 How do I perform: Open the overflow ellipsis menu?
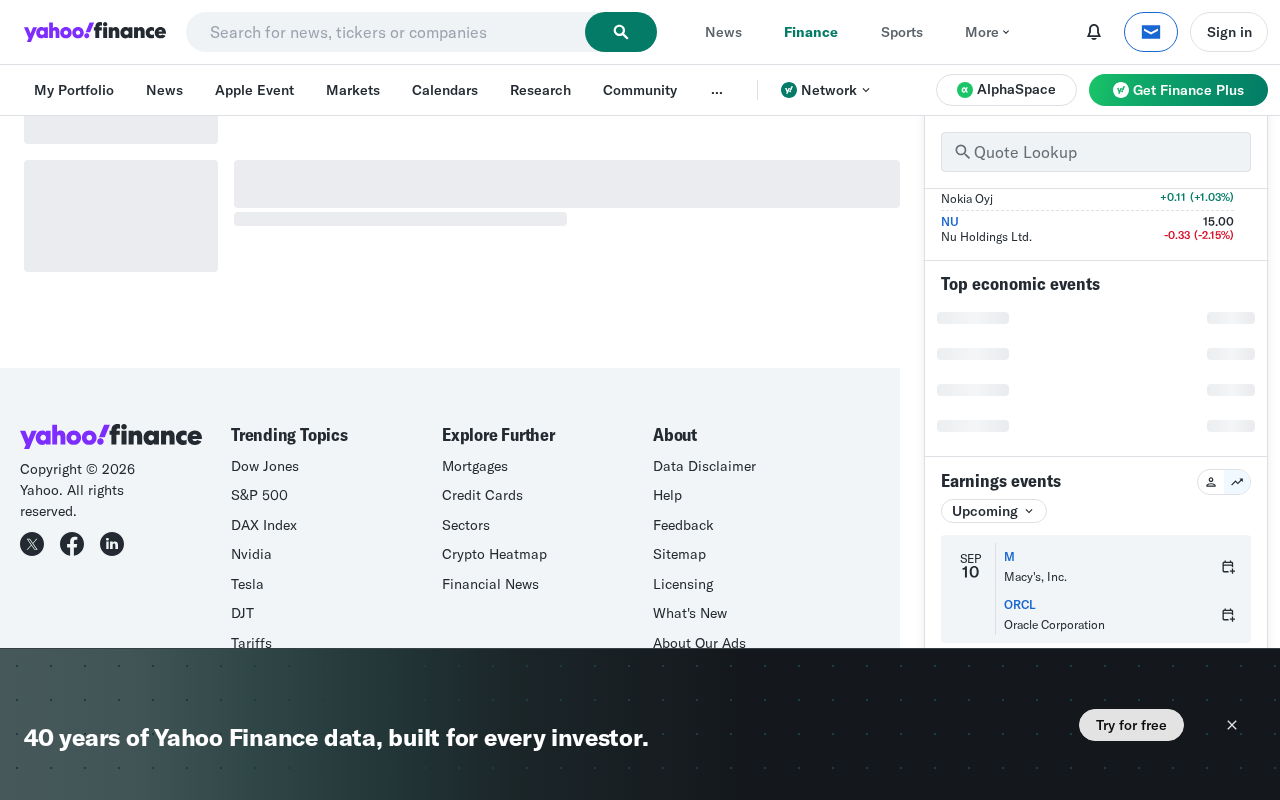coord(717,90)
